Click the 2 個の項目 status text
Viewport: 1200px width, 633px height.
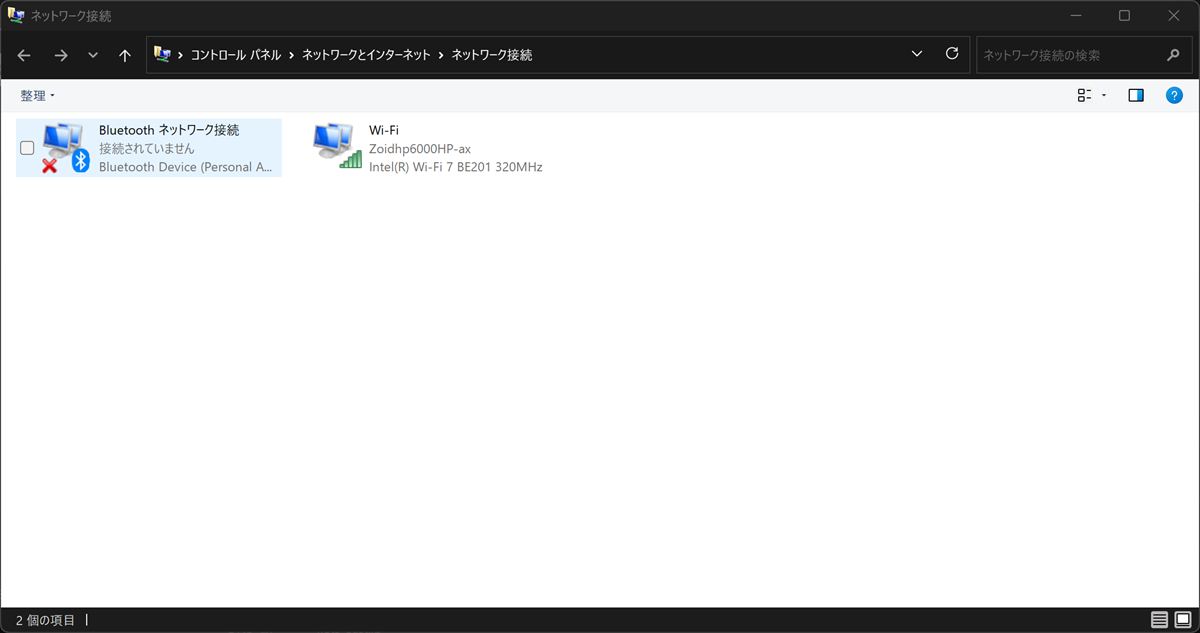45,620
